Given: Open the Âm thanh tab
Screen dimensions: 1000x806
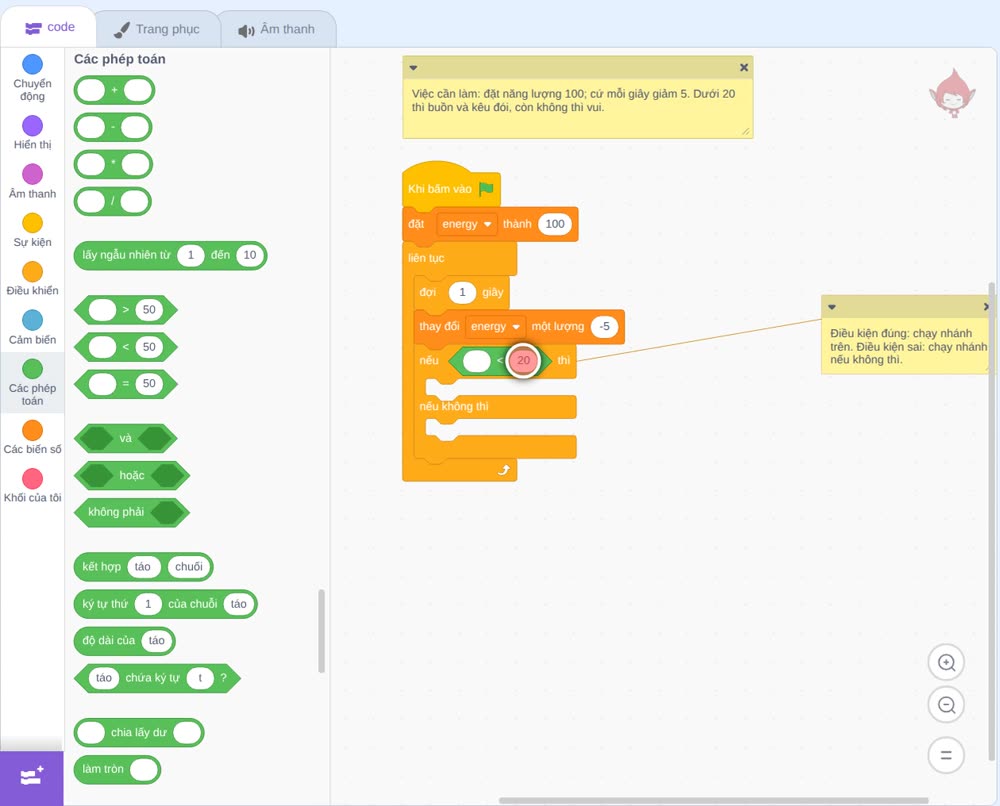Looking at the screenshot, I should pos(277,29).
